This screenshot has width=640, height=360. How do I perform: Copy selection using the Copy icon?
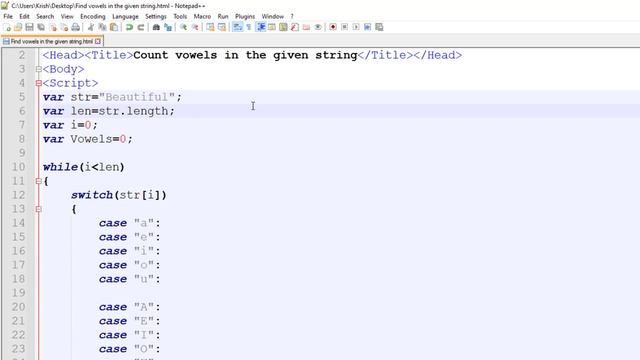tap(102, 27)
